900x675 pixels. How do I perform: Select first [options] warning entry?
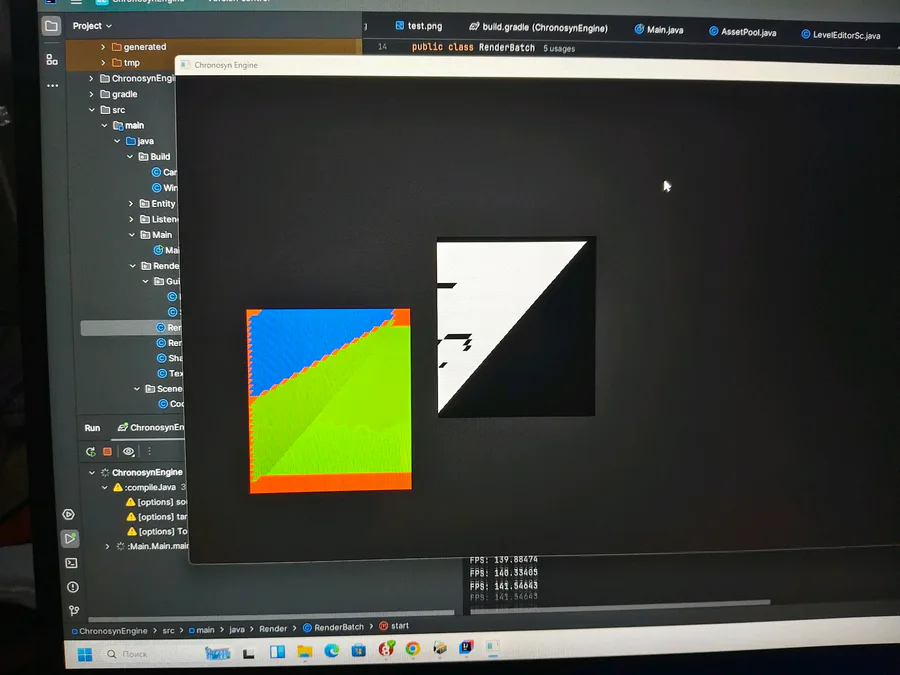tap(156, 502)
